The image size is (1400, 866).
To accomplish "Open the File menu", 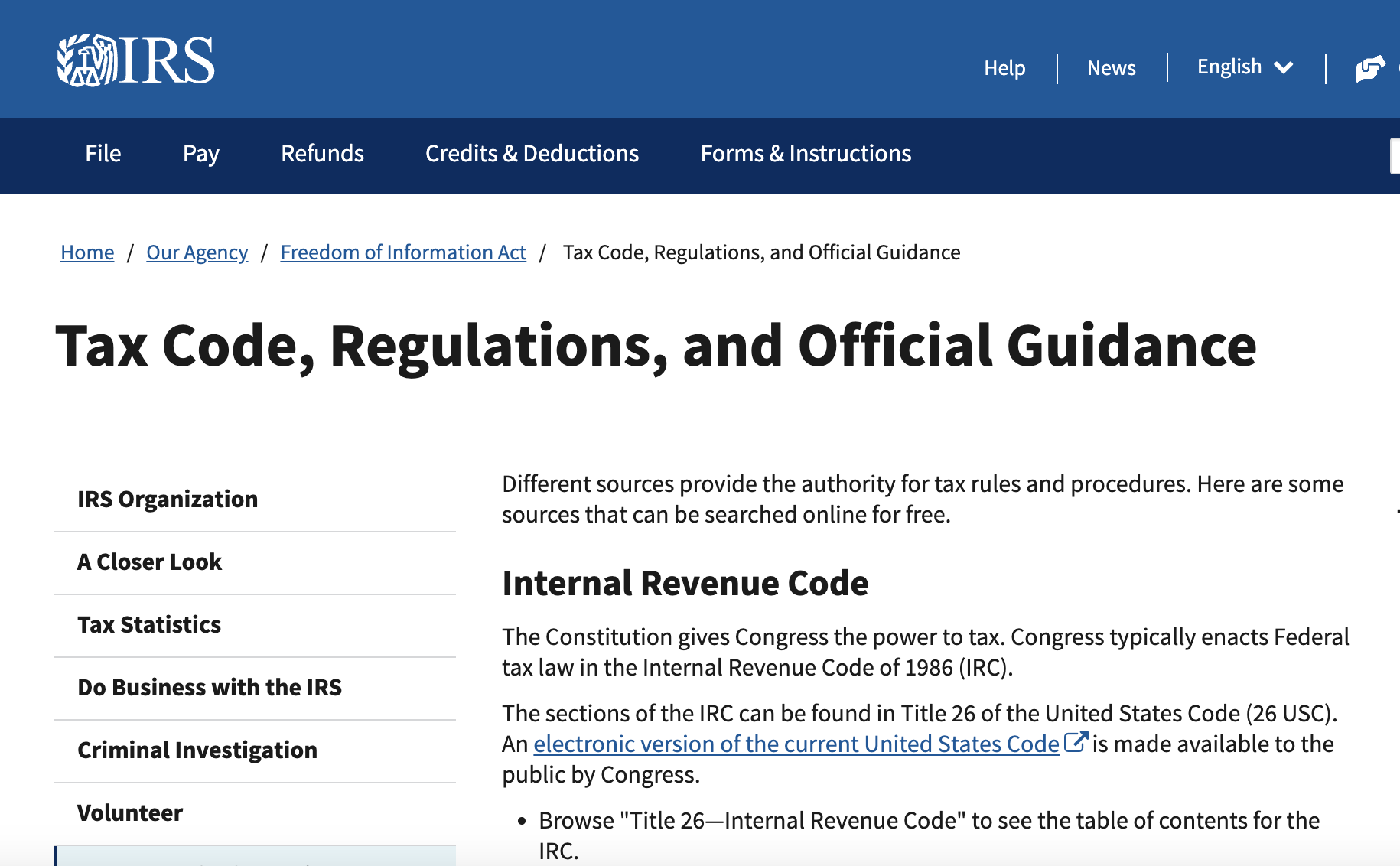I will (x=103, y=154).
